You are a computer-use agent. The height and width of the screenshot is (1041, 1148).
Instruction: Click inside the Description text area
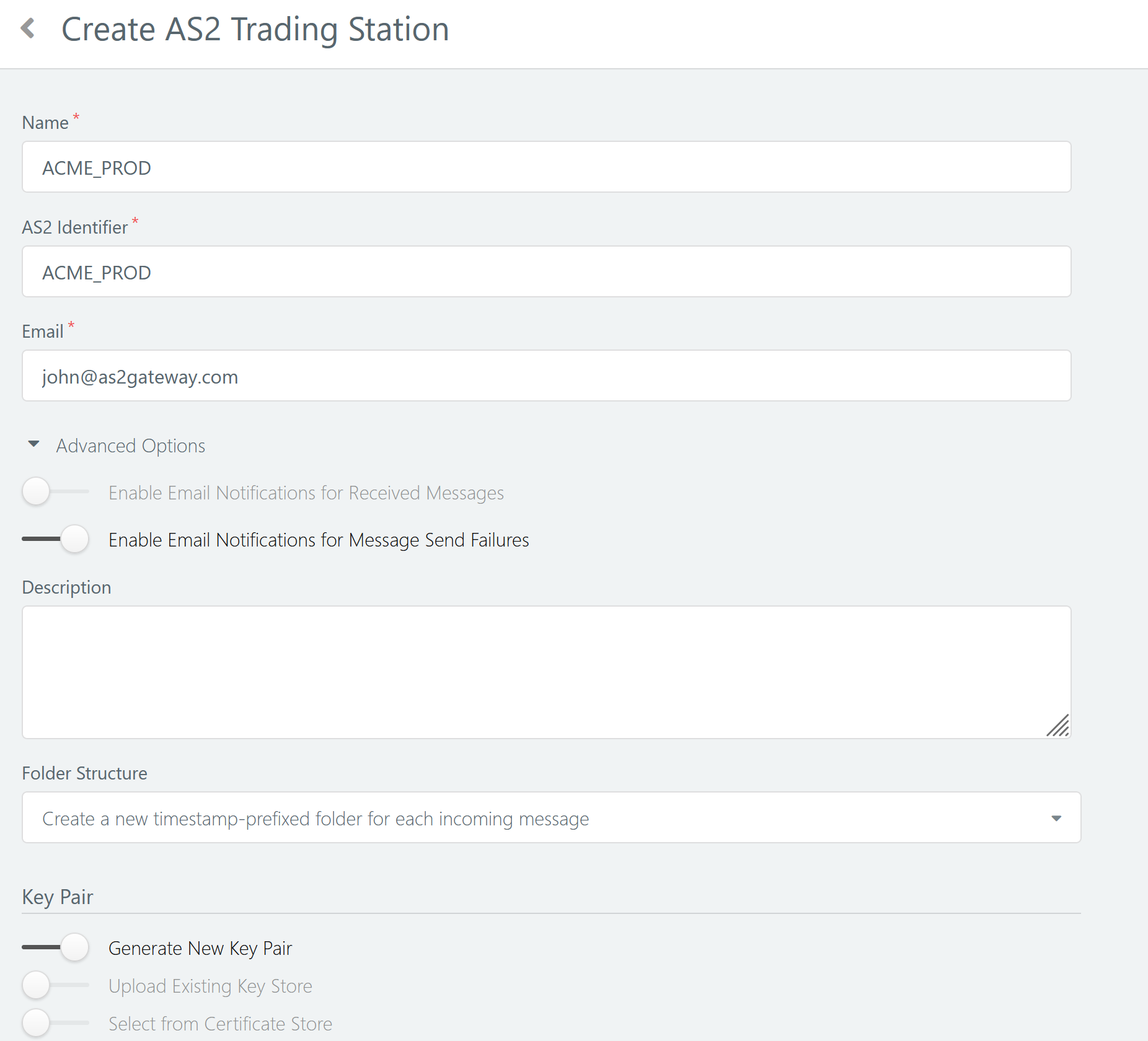546,672
